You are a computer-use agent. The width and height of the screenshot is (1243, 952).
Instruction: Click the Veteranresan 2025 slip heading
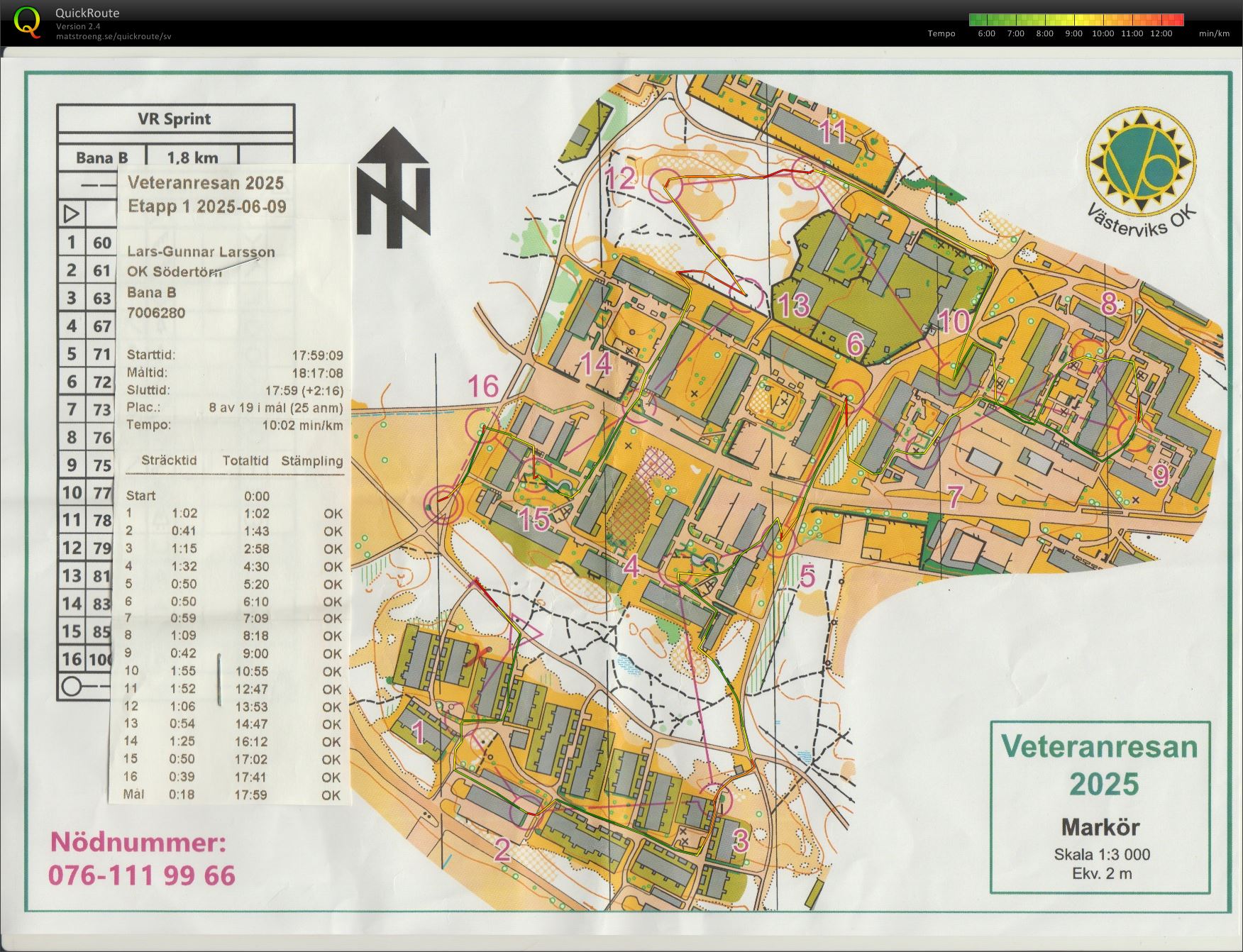(206, 183)
